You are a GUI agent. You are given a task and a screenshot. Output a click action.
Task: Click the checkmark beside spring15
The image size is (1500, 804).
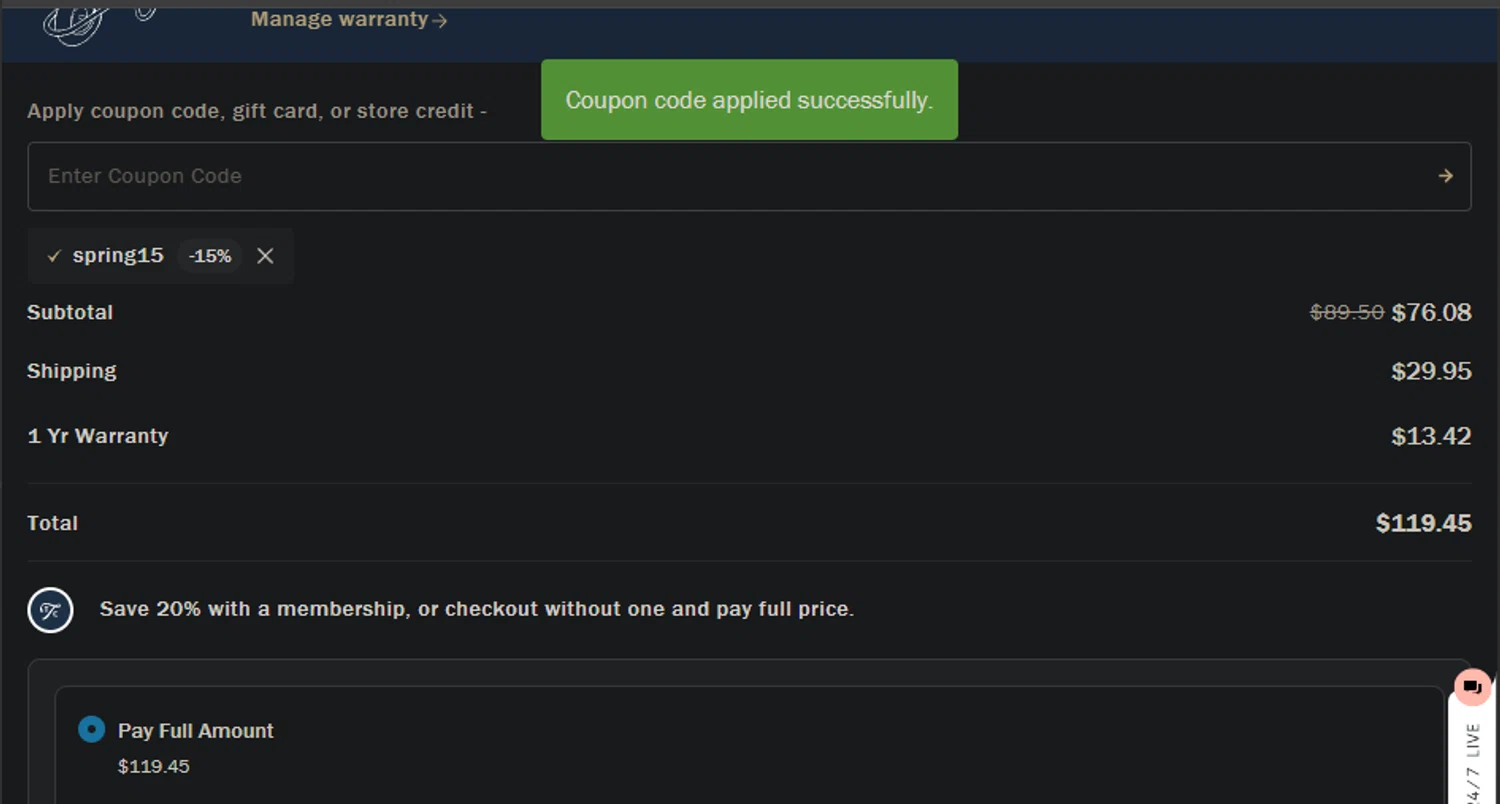pos(54,256)
